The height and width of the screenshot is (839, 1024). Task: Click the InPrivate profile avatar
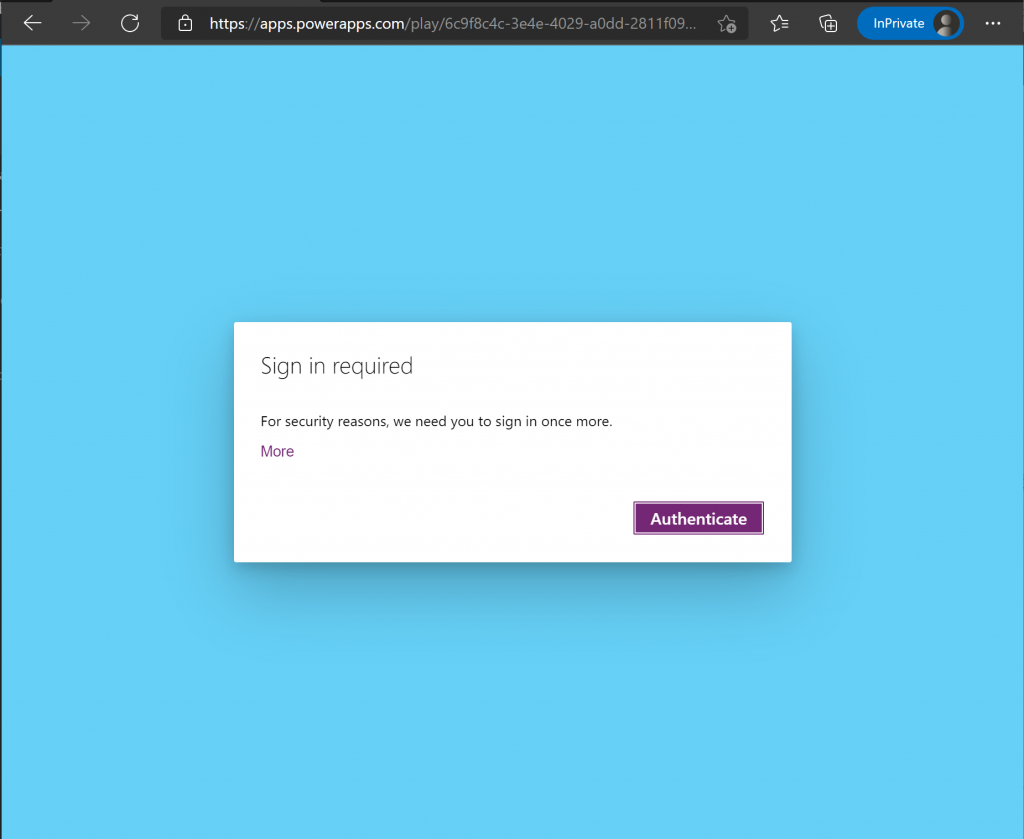pos(944,22)
